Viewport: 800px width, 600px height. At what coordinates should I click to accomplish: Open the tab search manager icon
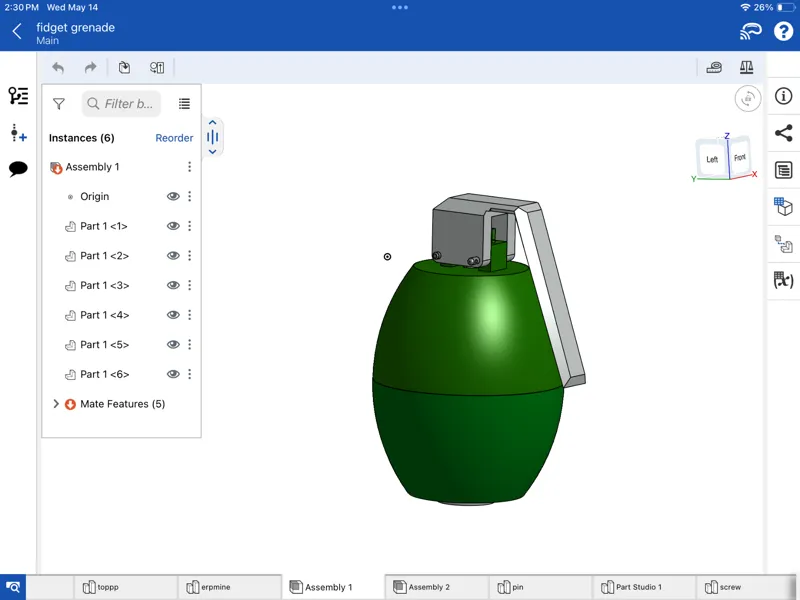tap(13, 587)
